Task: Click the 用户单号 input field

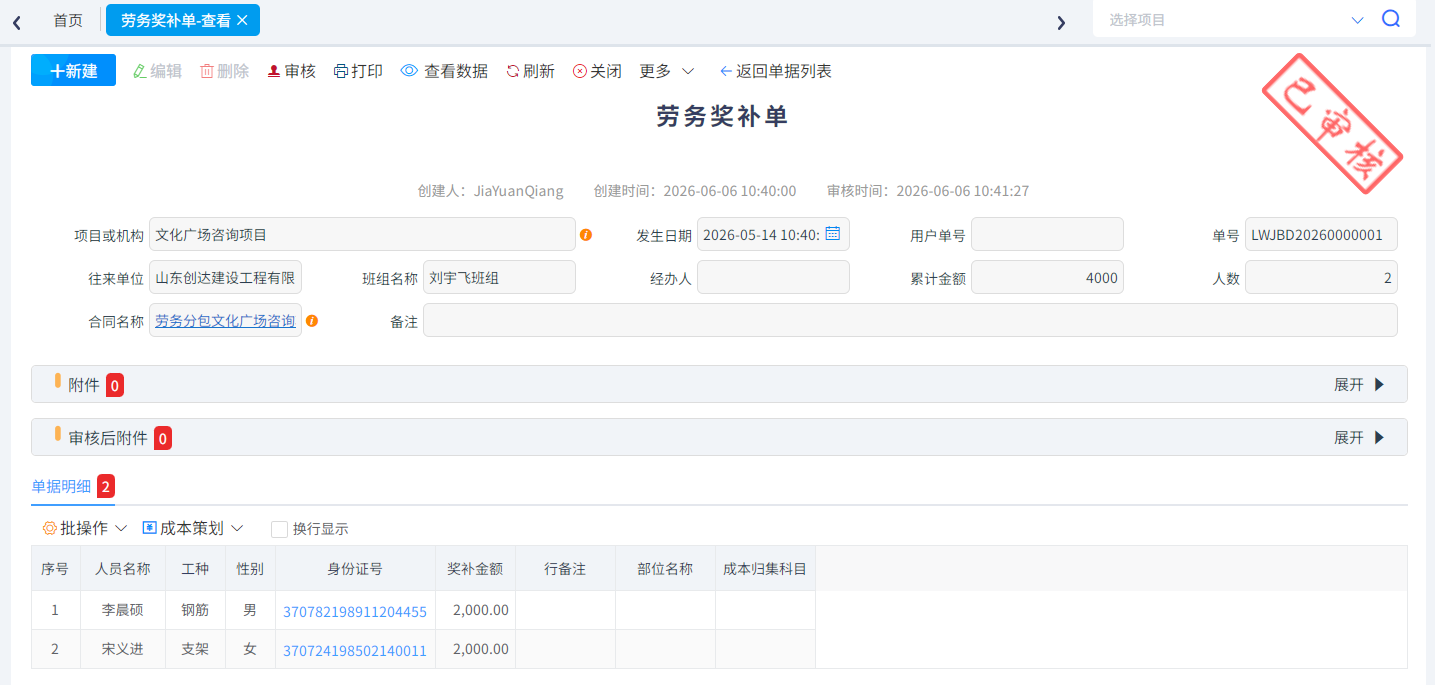Action: [x=1047, y=234]
